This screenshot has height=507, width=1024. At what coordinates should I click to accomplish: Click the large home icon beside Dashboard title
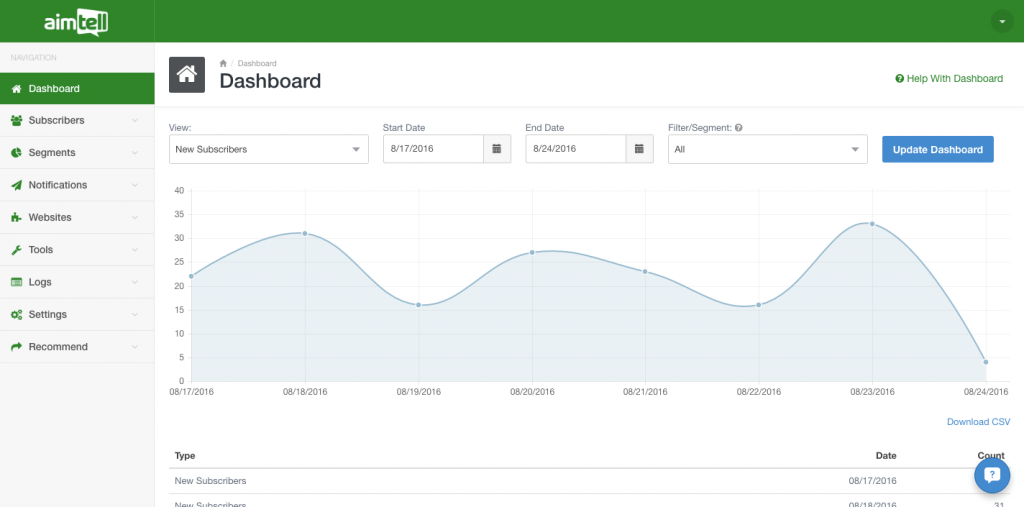point(187,74)
